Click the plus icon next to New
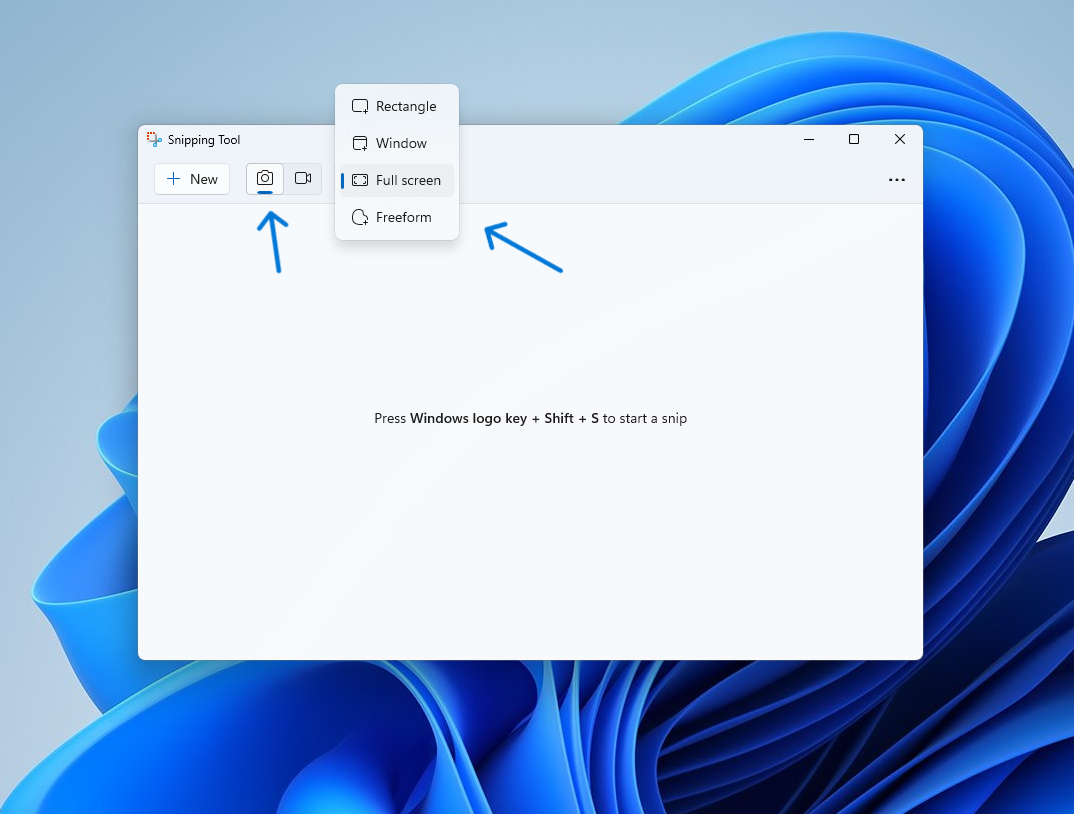This screenshot has height=814, width=1074. pyautogui.click(x=173, y=179)
